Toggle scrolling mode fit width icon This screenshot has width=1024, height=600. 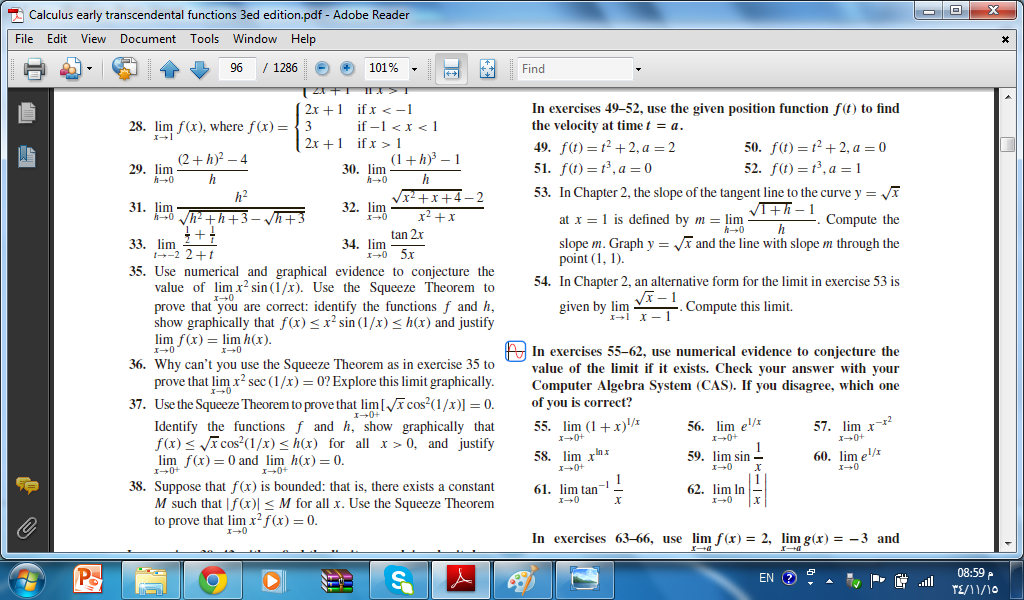(451, 69)
